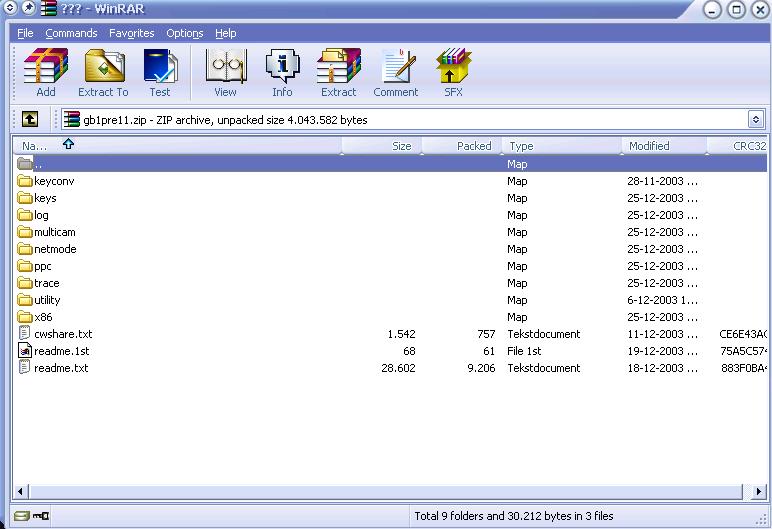The width and height of the screenshot is (772, 529).
Task: Click the multicam folder icon
Action: pos(25,232)
